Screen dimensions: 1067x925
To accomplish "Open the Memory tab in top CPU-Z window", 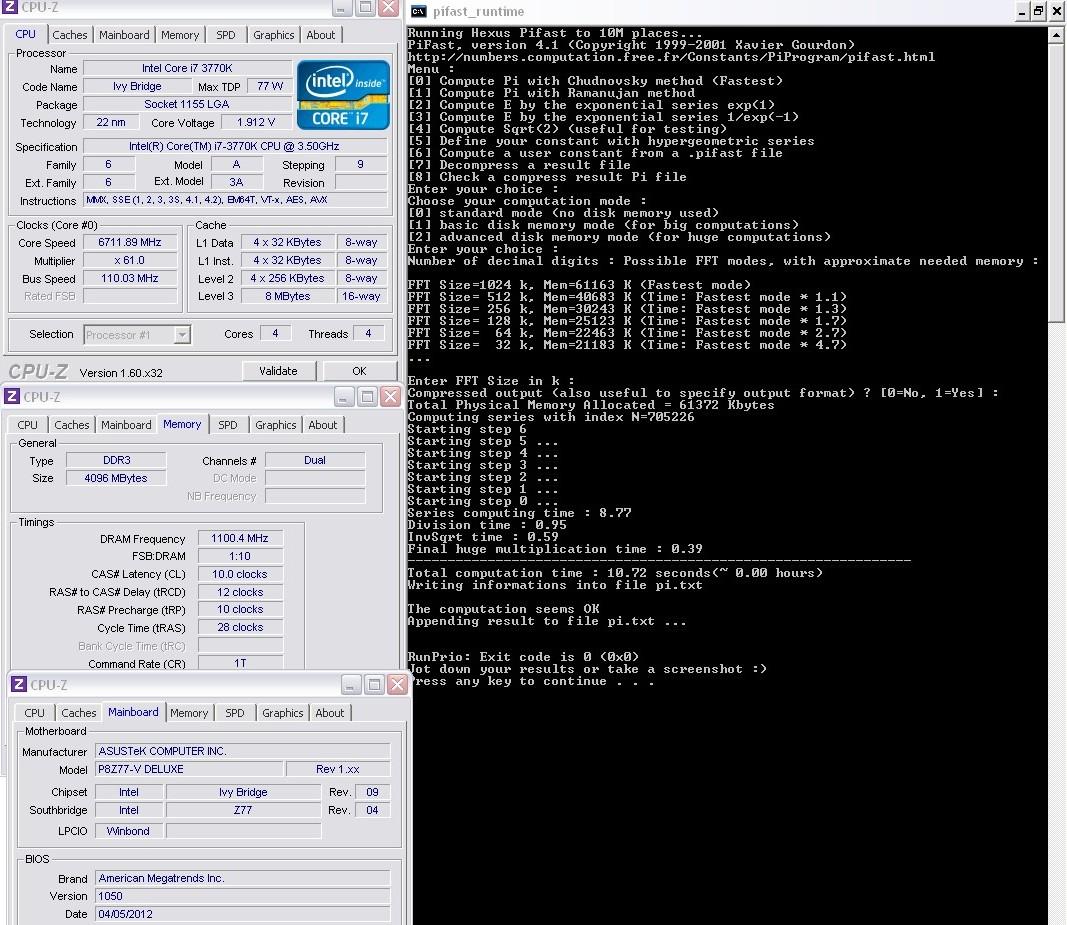I will (x=180, y=35).
